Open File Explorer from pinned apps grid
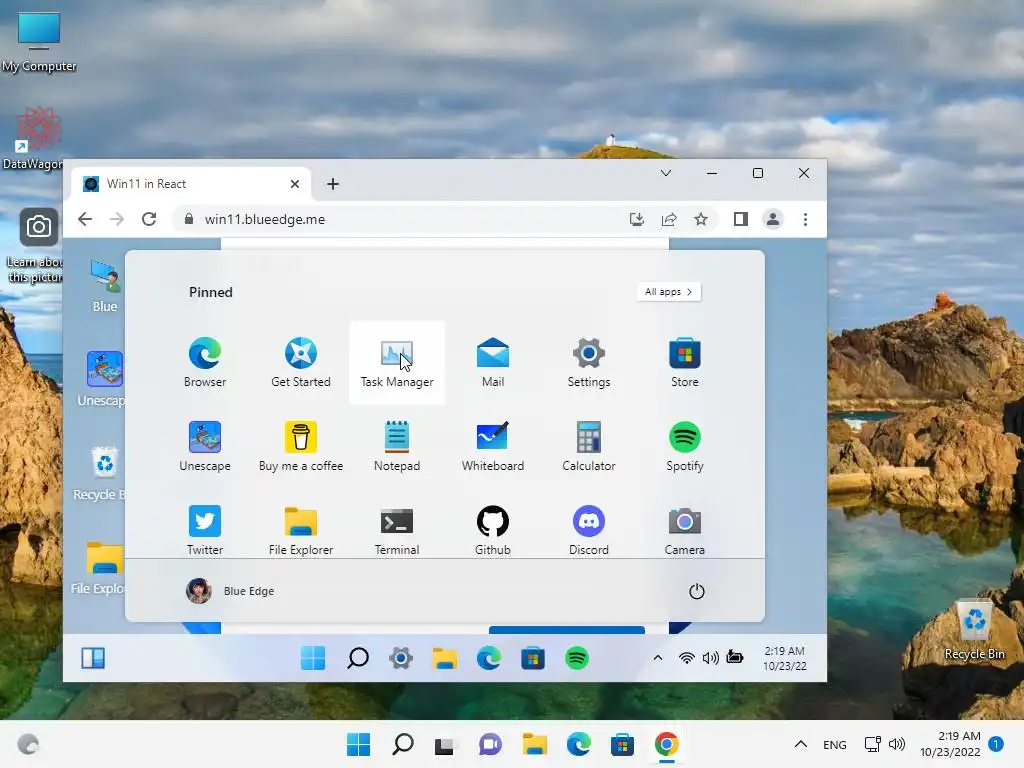Screen dimensions: 1024x768 300,530
